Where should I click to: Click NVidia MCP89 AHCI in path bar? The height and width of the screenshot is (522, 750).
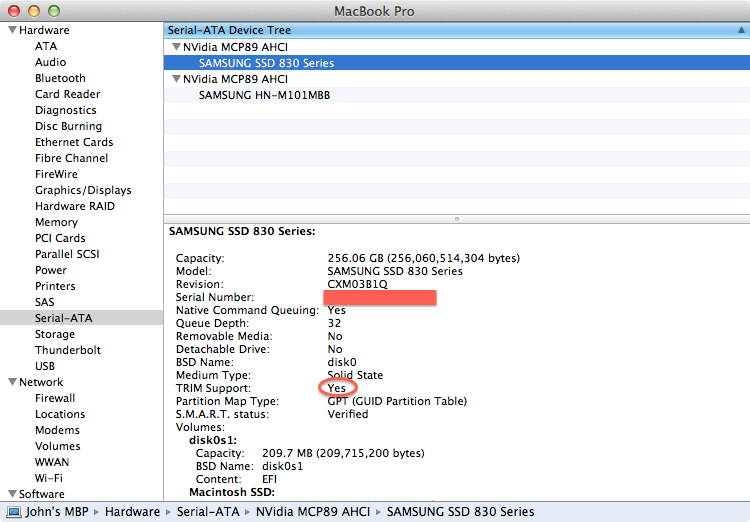click(313, 512)
